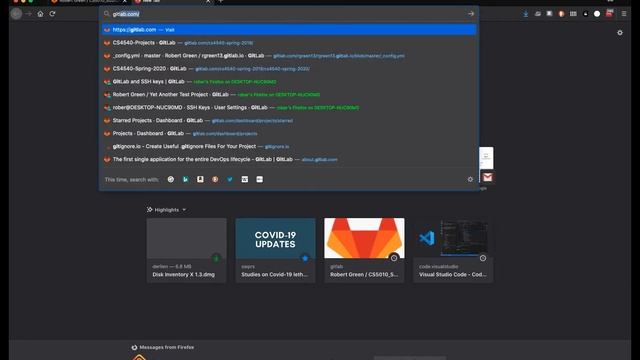640x360 pixels.
Task: Expand the Highlights section dropdown
Action: pos(184,210)
